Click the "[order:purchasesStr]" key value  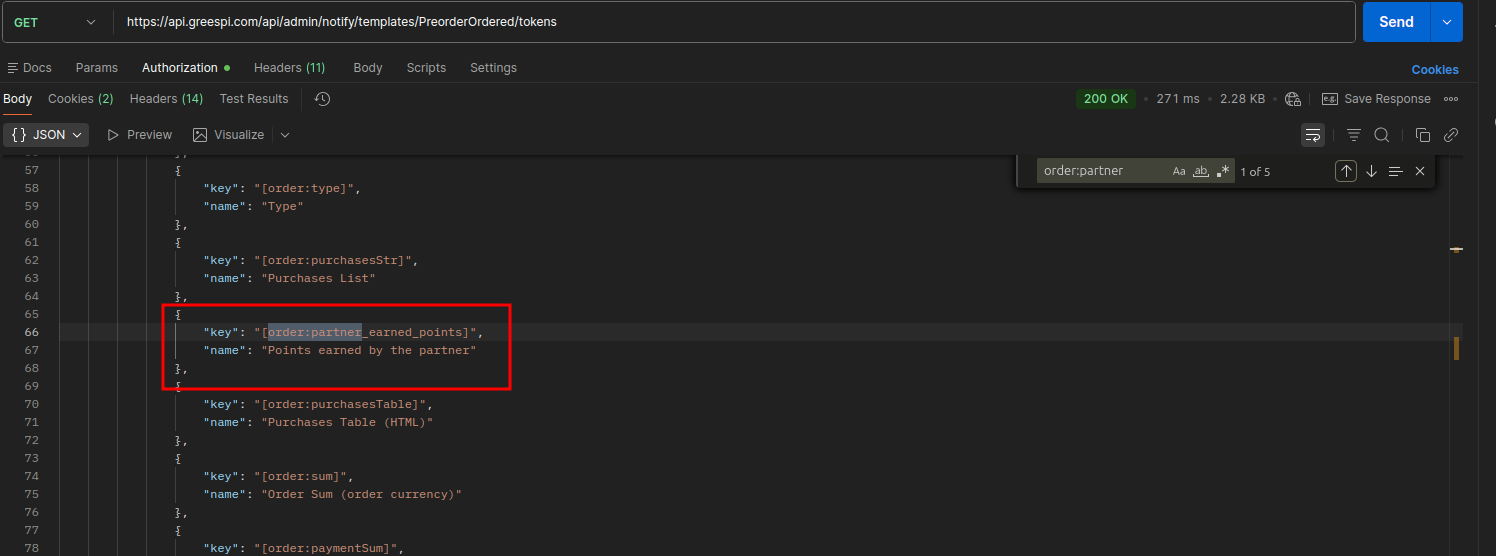(335, 260)
